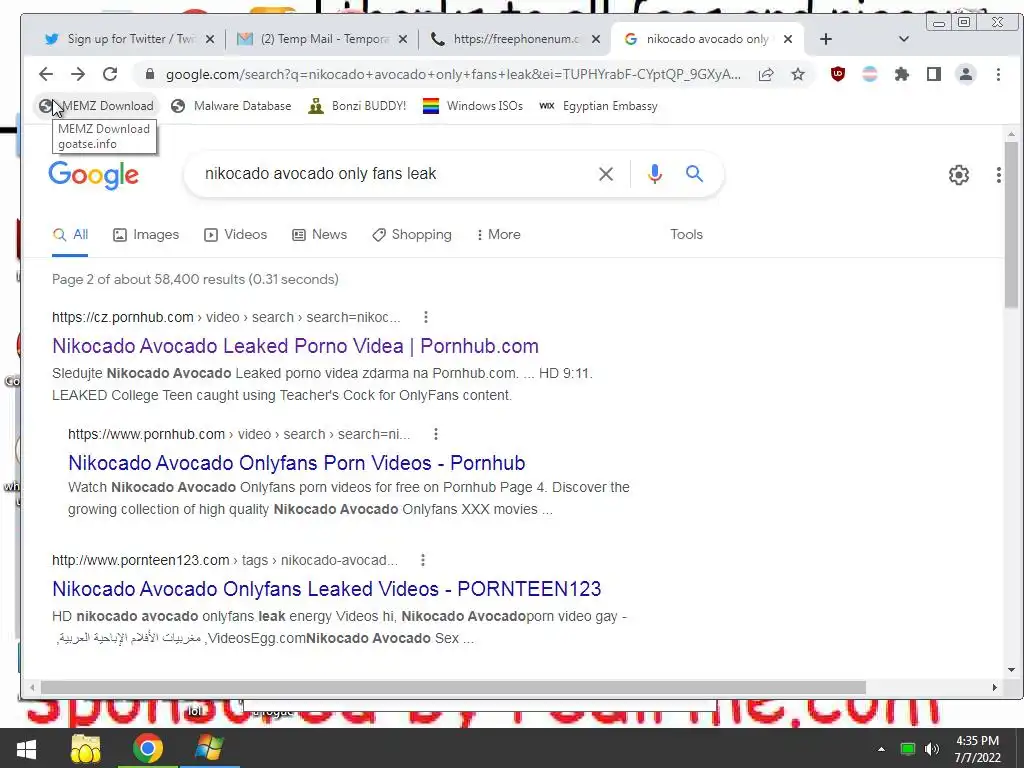The width and height of the screenshot is (1024, 768).
Task: Open the striped flag extension icon
Action: (x=870, y=74)
